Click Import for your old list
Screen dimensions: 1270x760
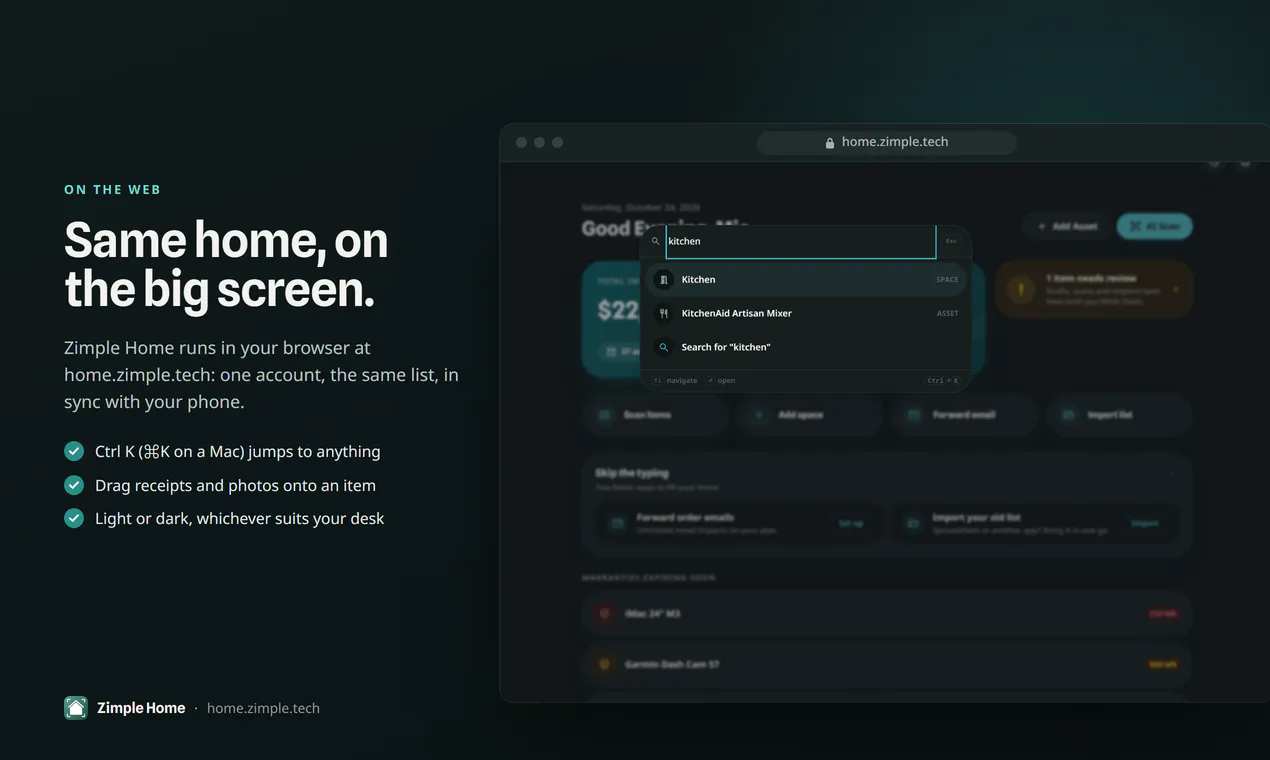coord(1145,523)
